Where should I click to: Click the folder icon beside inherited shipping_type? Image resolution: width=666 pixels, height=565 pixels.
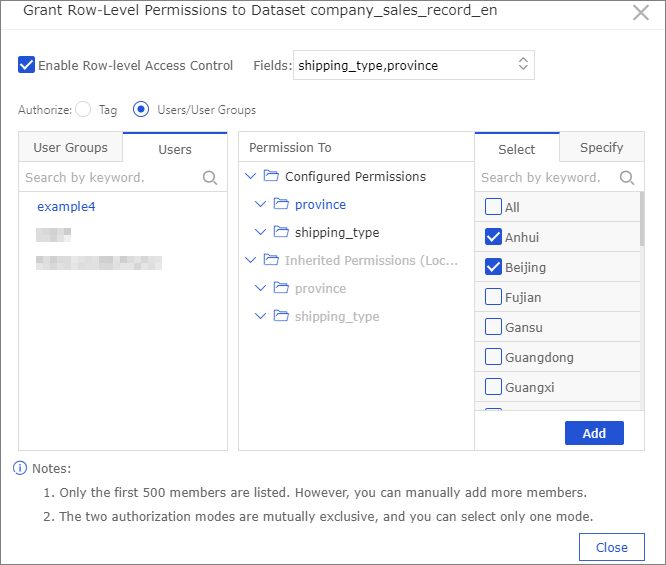pyautogui.click(x=281, y=316)
